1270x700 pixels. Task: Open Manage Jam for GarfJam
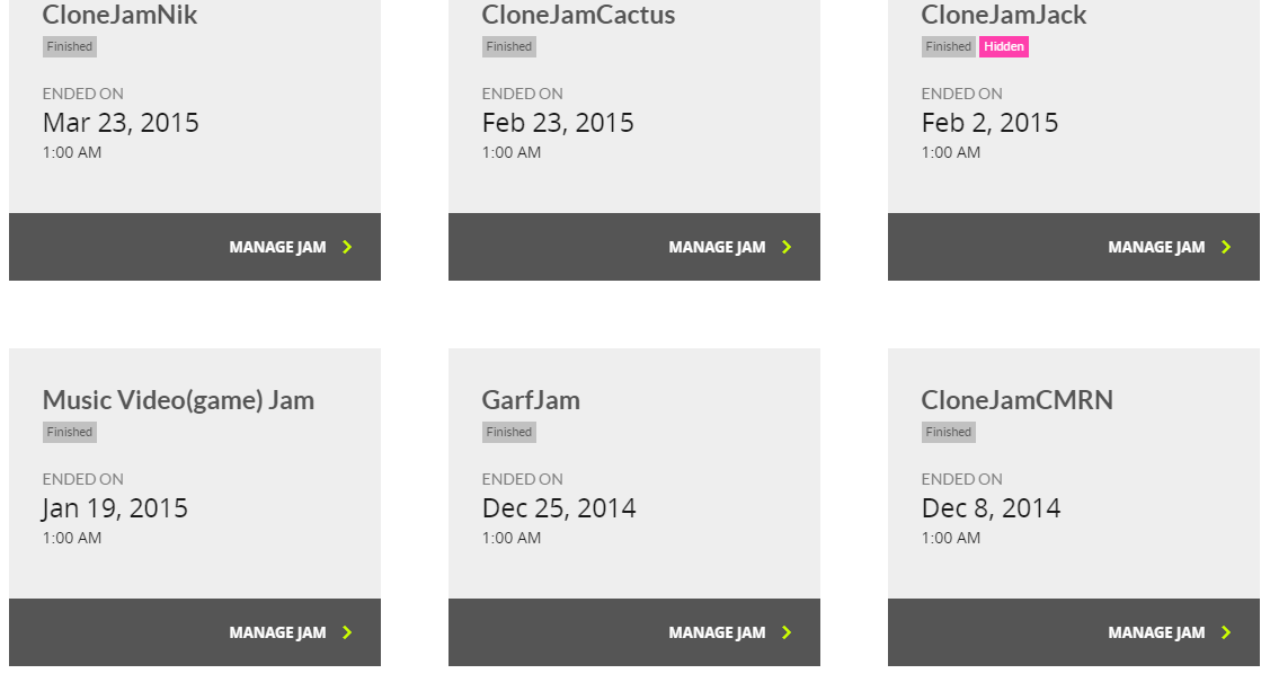coord(634,632)
